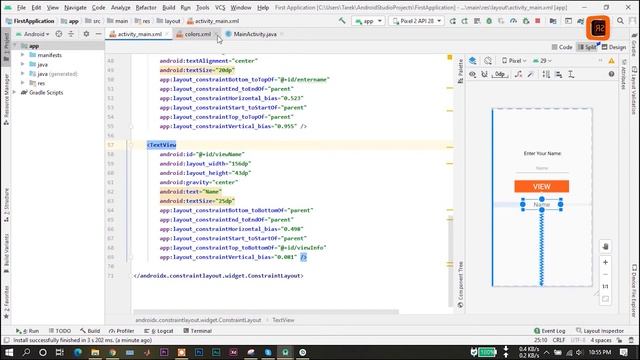Click the guidelines icon in design toolbar
The image size is (640, 360).
(571, 74)
